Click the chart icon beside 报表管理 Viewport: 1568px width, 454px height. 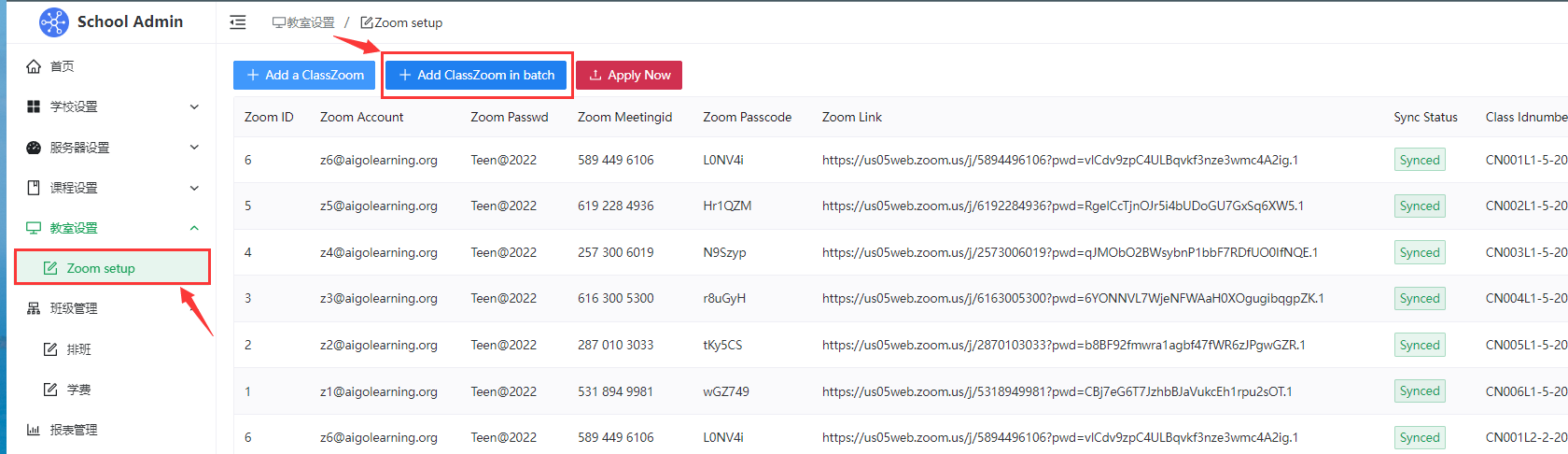pos(34,430)
